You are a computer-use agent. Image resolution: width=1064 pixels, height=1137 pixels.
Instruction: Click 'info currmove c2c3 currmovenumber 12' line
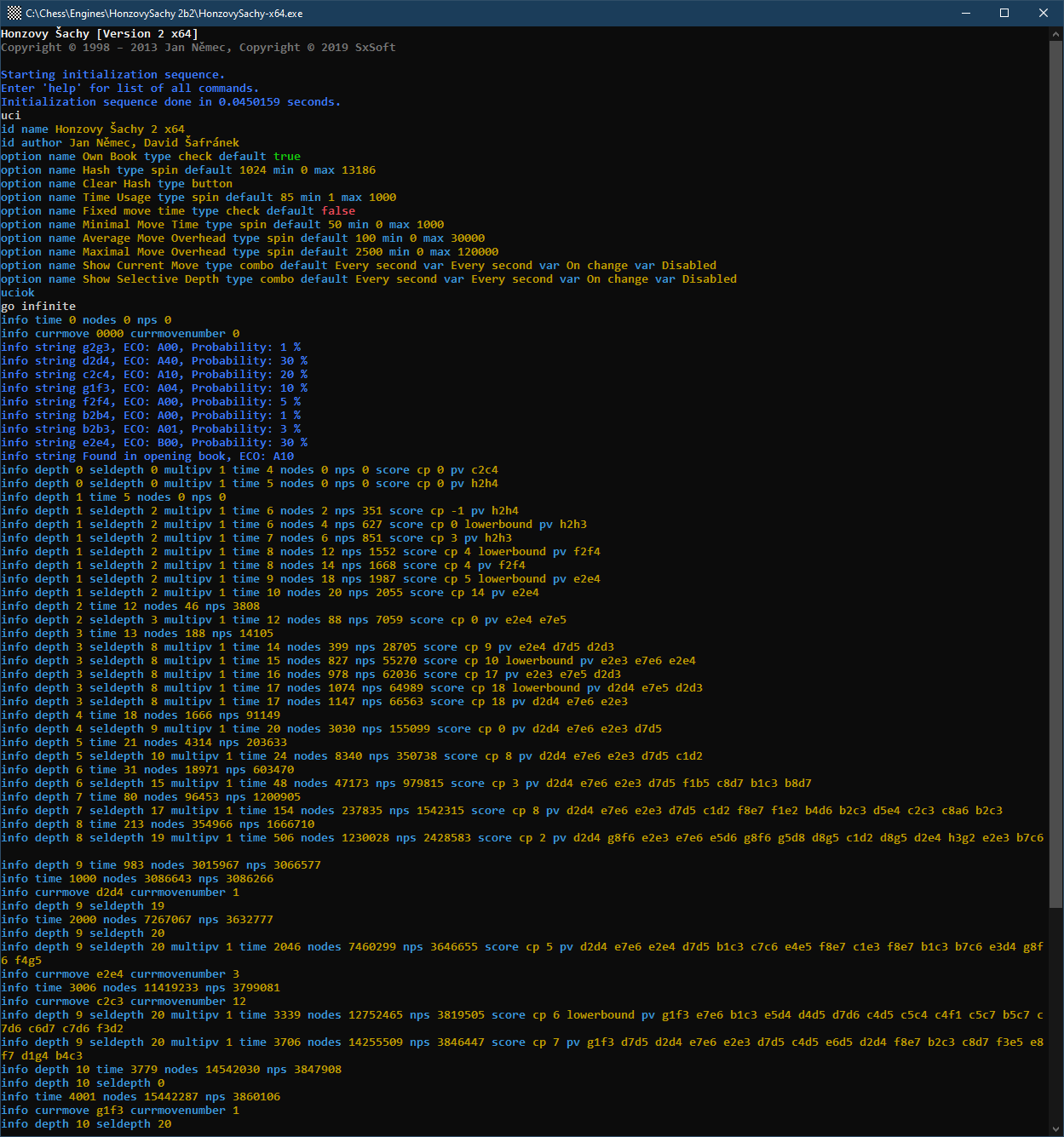coord(124,1002)
